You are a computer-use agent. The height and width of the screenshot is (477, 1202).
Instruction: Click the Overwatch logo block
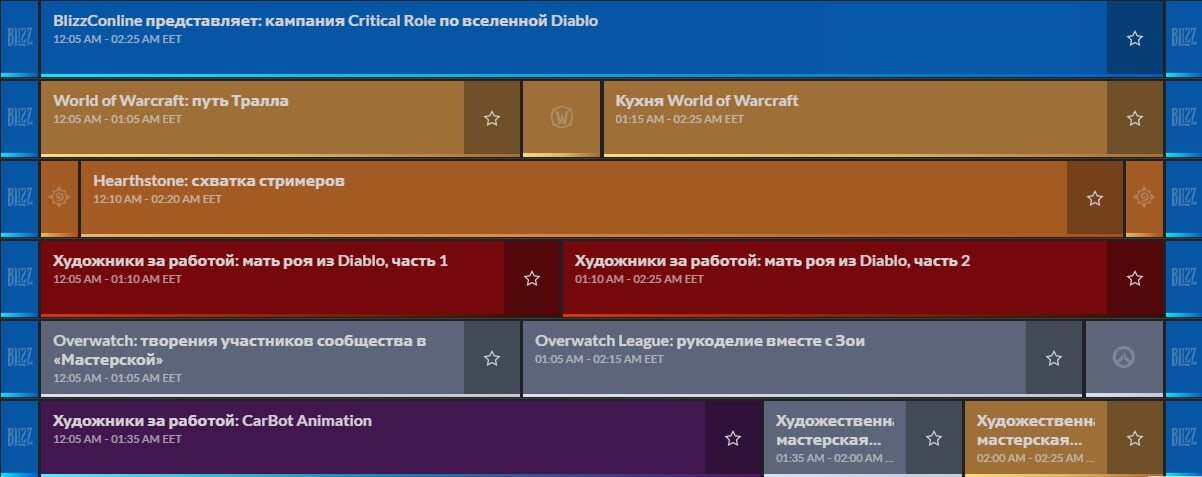click(1124, 358)
